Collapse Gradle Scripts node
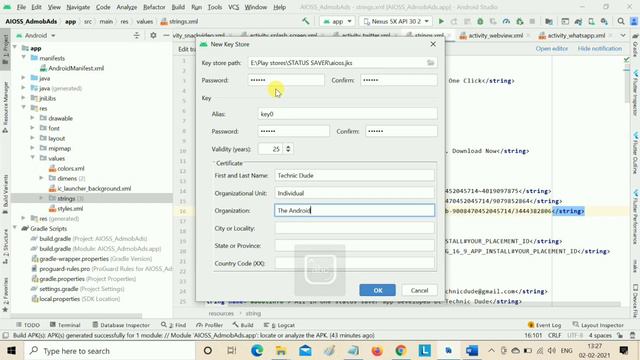The height and width of the screenshot is (360, 640). pos(15,228)
